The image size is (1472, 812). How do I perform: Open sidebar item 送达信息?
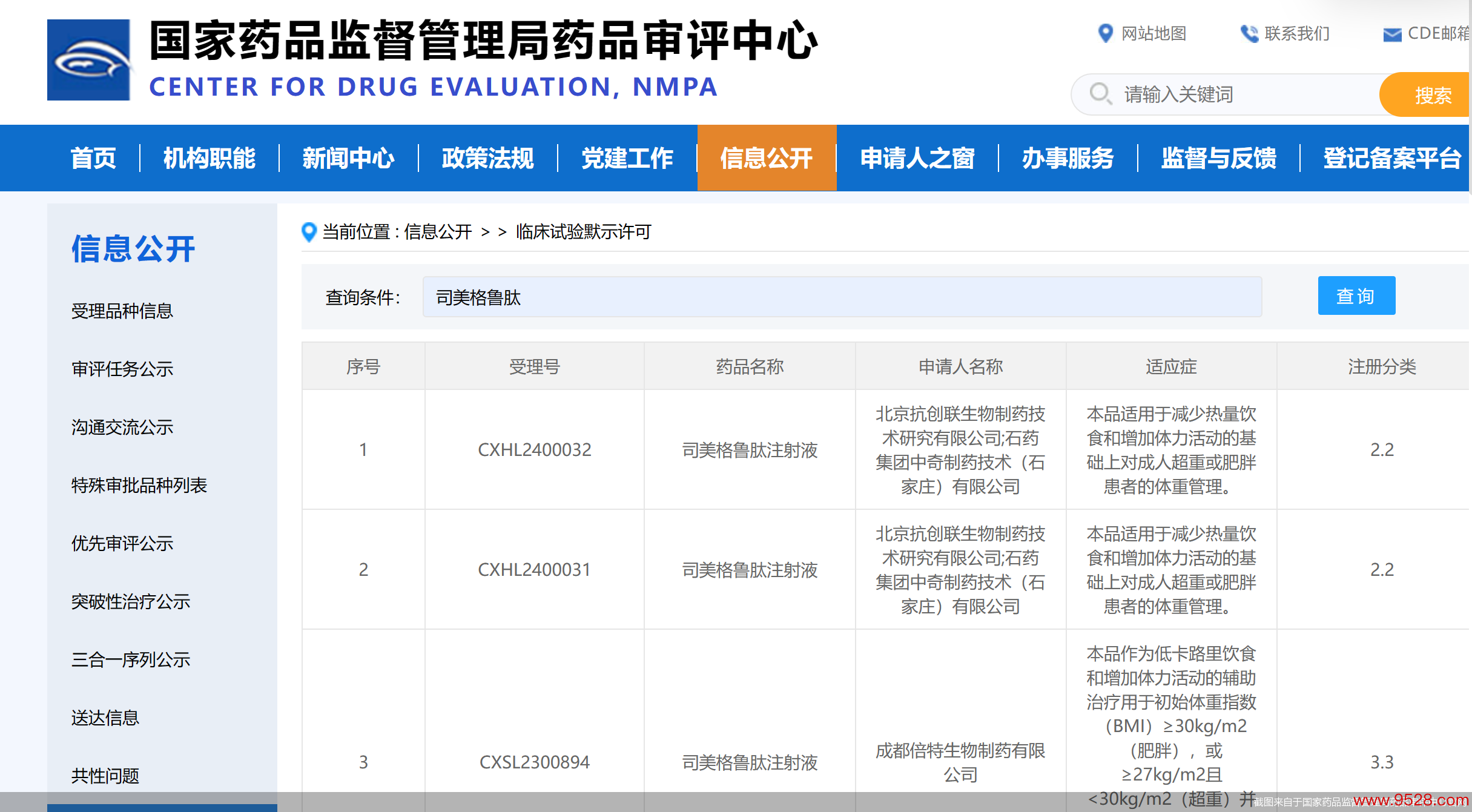point(105,718)
